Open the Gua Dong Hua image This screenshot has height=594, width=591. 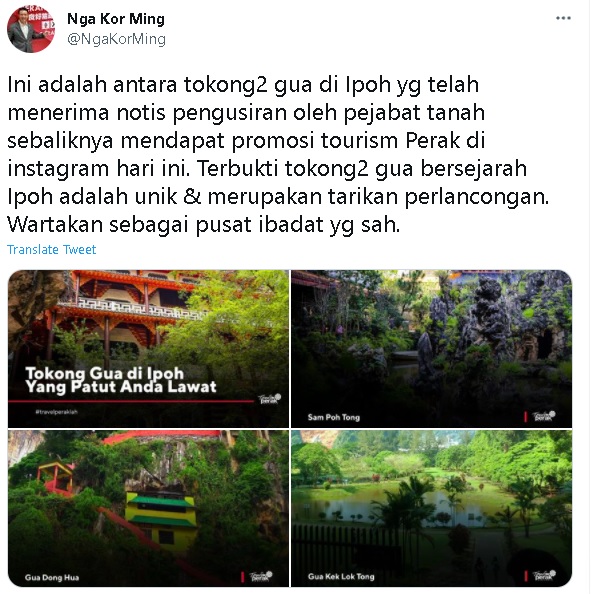(148, 508)
